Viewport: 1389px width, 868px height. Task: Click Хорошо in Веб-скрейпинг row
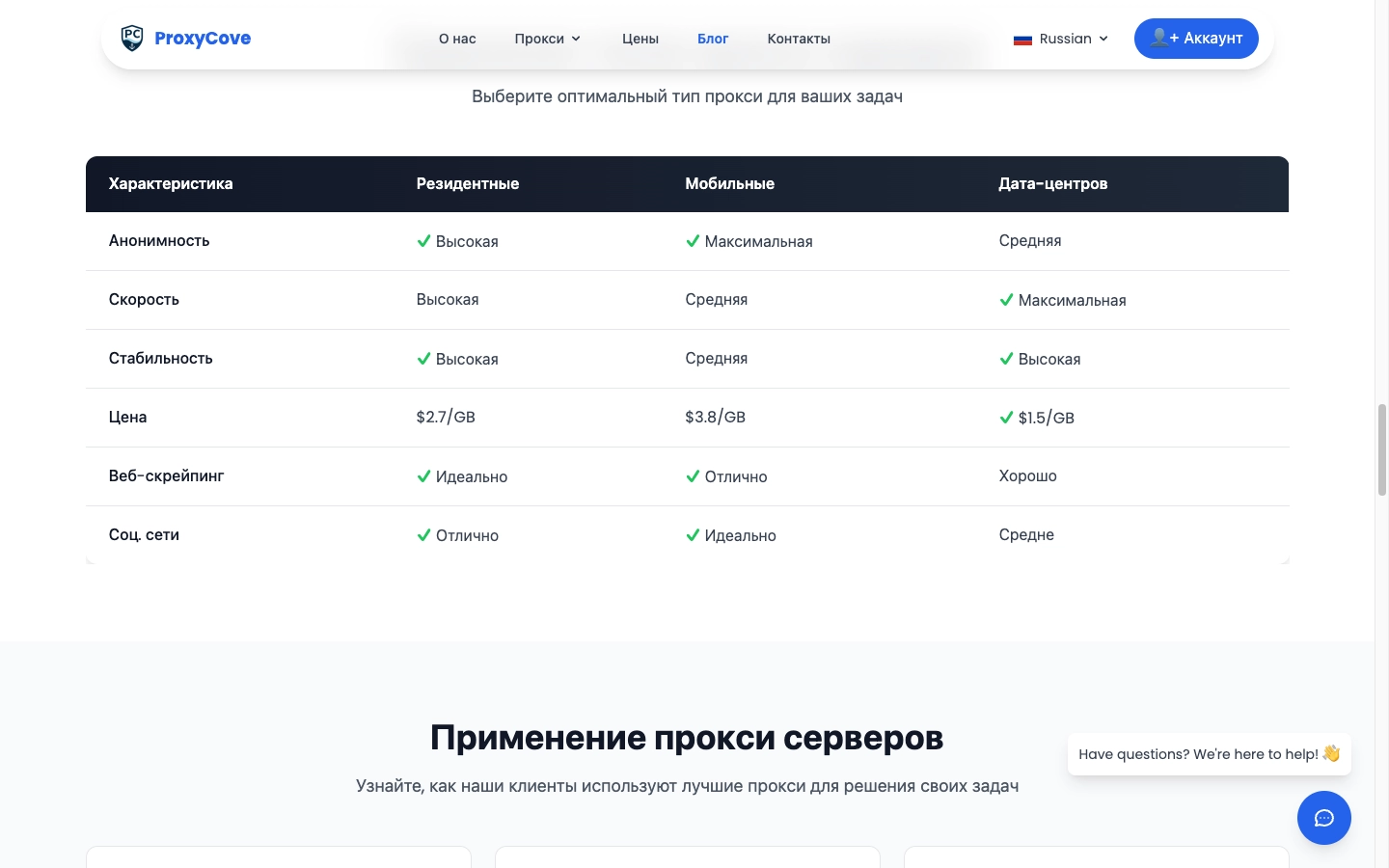pyautogui.click(x=1028, y=475)
